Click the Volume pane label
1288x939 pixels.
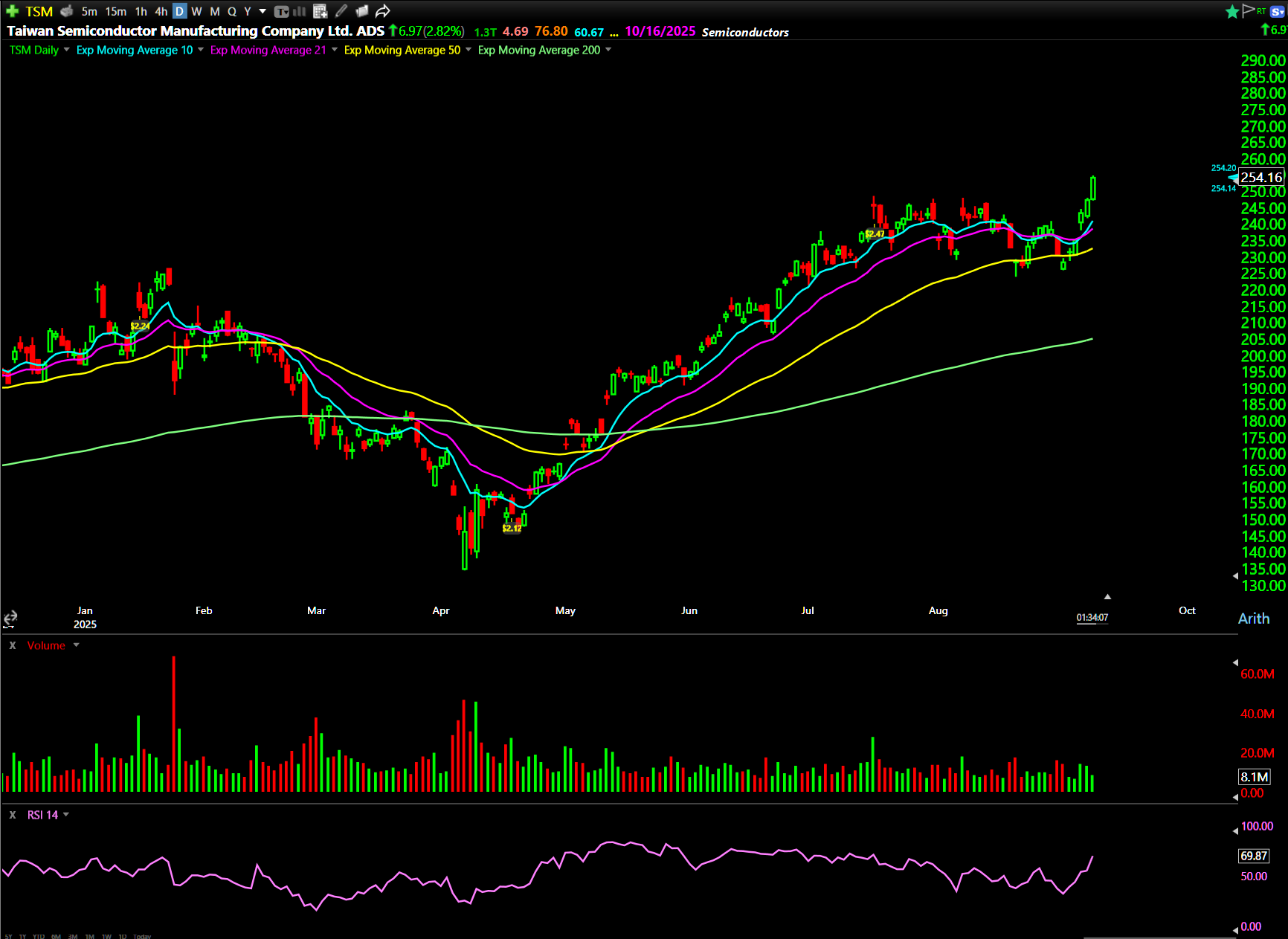46,645
